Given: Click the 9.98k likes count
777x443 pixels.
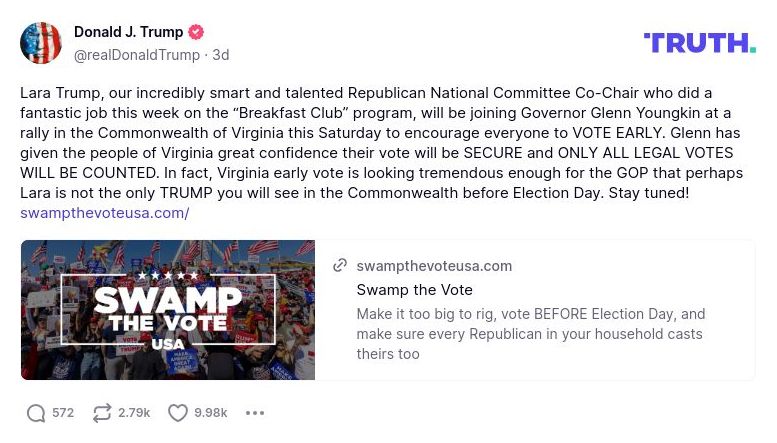Looking at the screenshot, I should coord(211,413).
